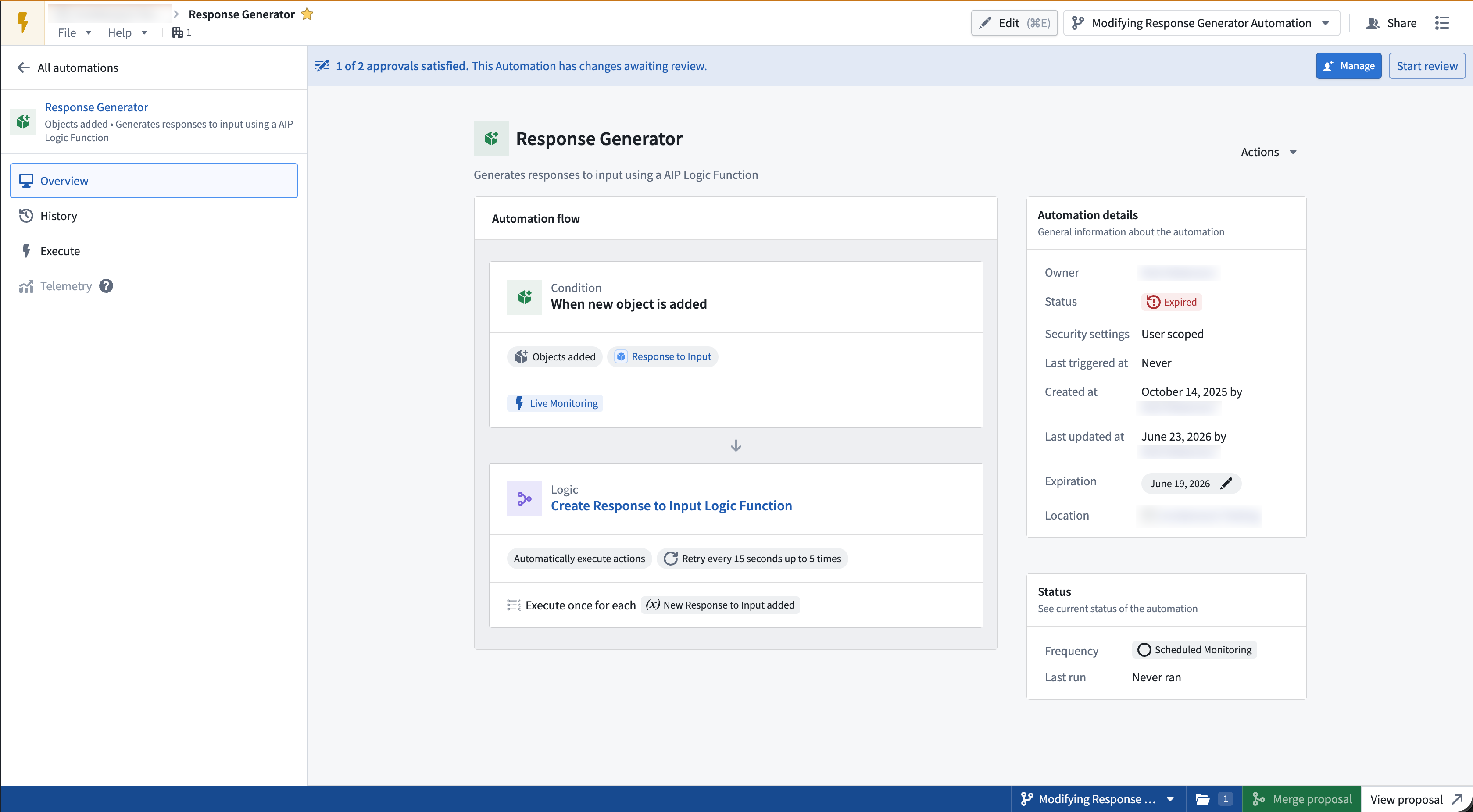The height and width of the screenshot is (812, 1473).
Task: Click the building icon with number 1
Action: 181,32
